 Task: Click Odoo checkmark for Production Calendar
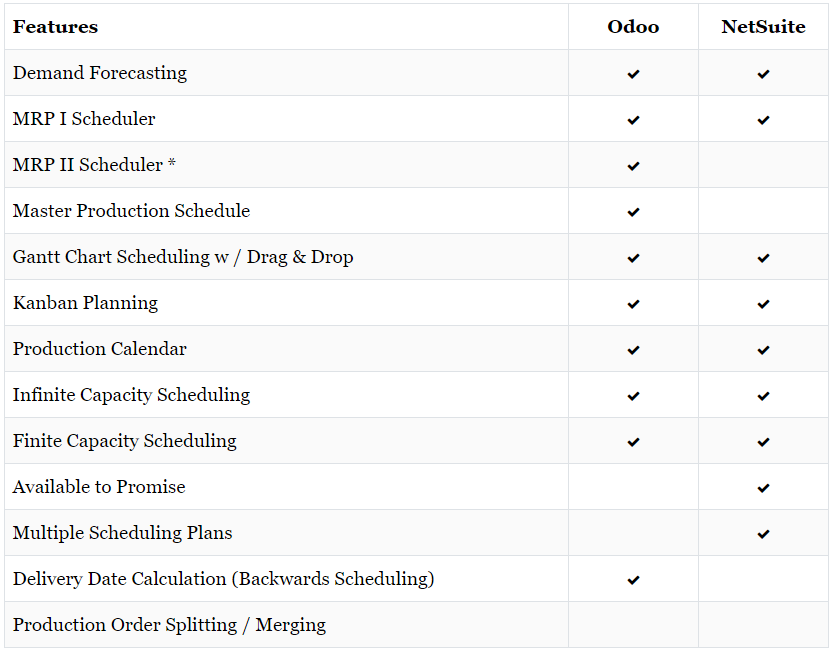(633, 350)
